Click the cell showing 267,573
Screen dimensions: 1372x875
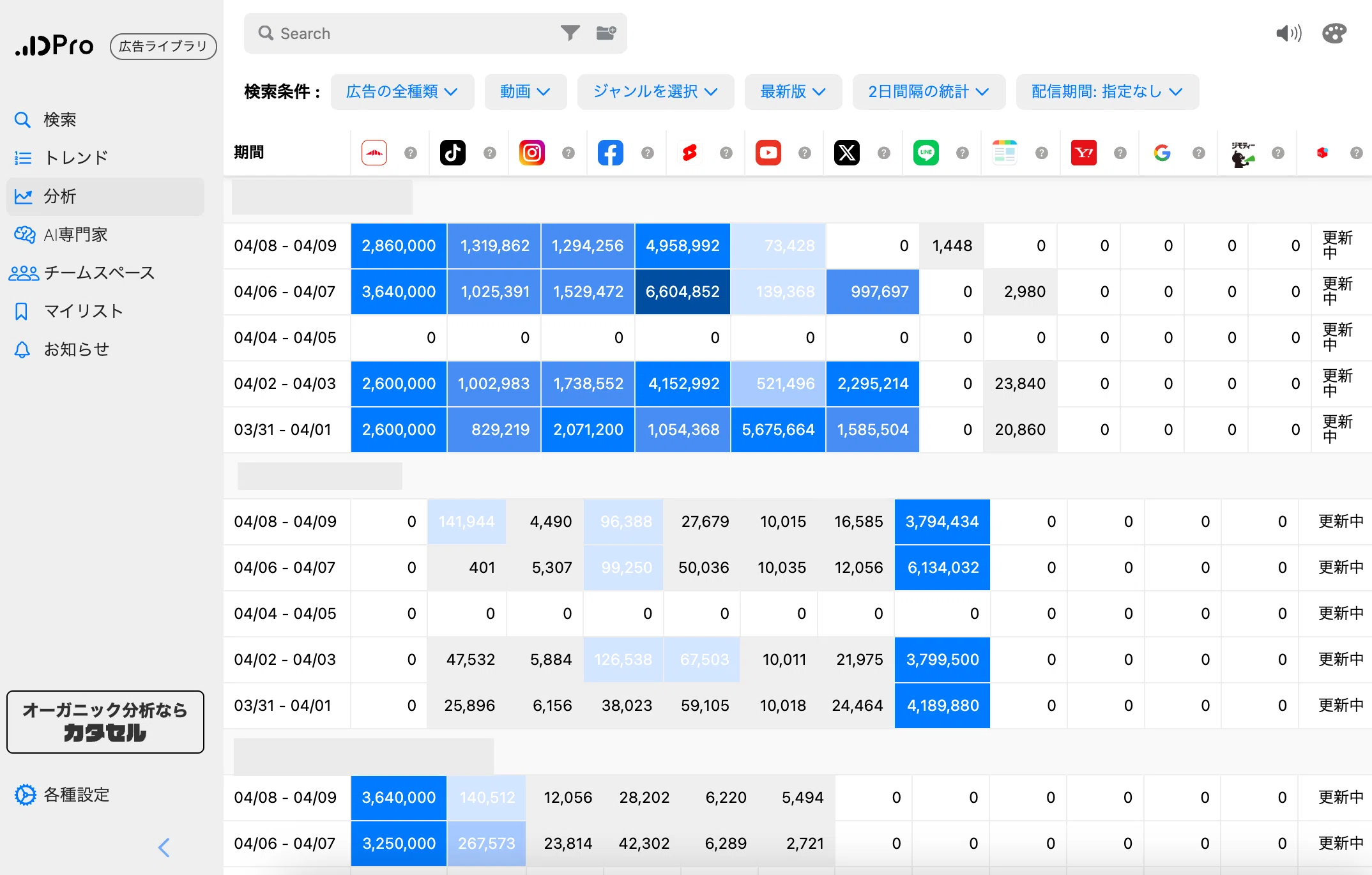pyautogui.click(x=487, y=844)
